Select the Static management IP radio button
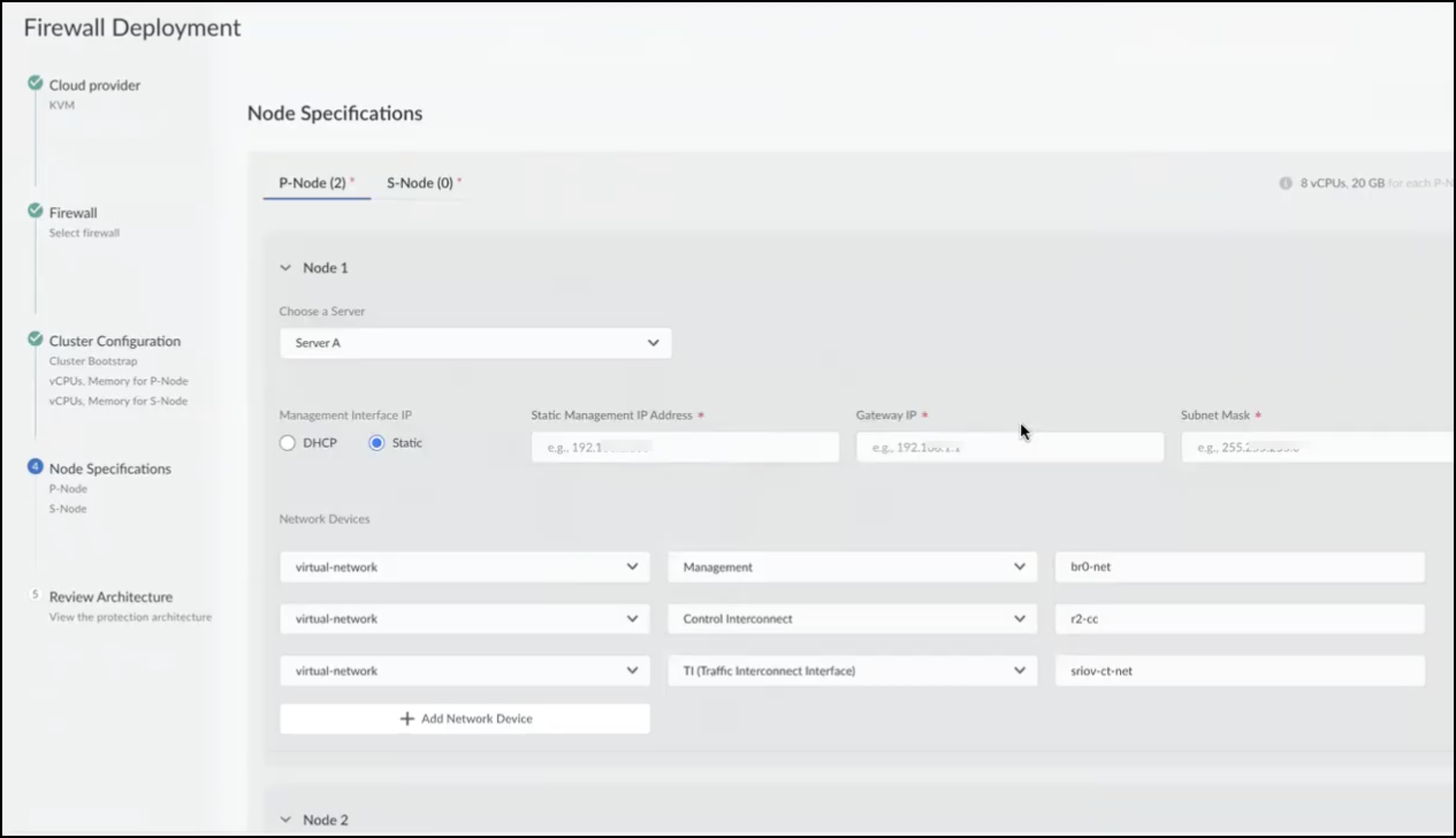 376,443
